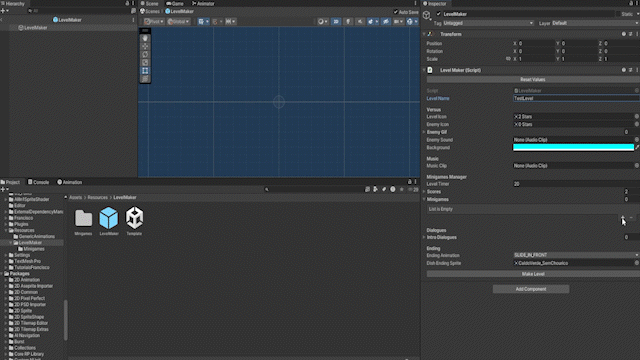The height and width of the screenshot is (360, 640).
Task: Add an element to the Minigames list
Action: point(622,218)
